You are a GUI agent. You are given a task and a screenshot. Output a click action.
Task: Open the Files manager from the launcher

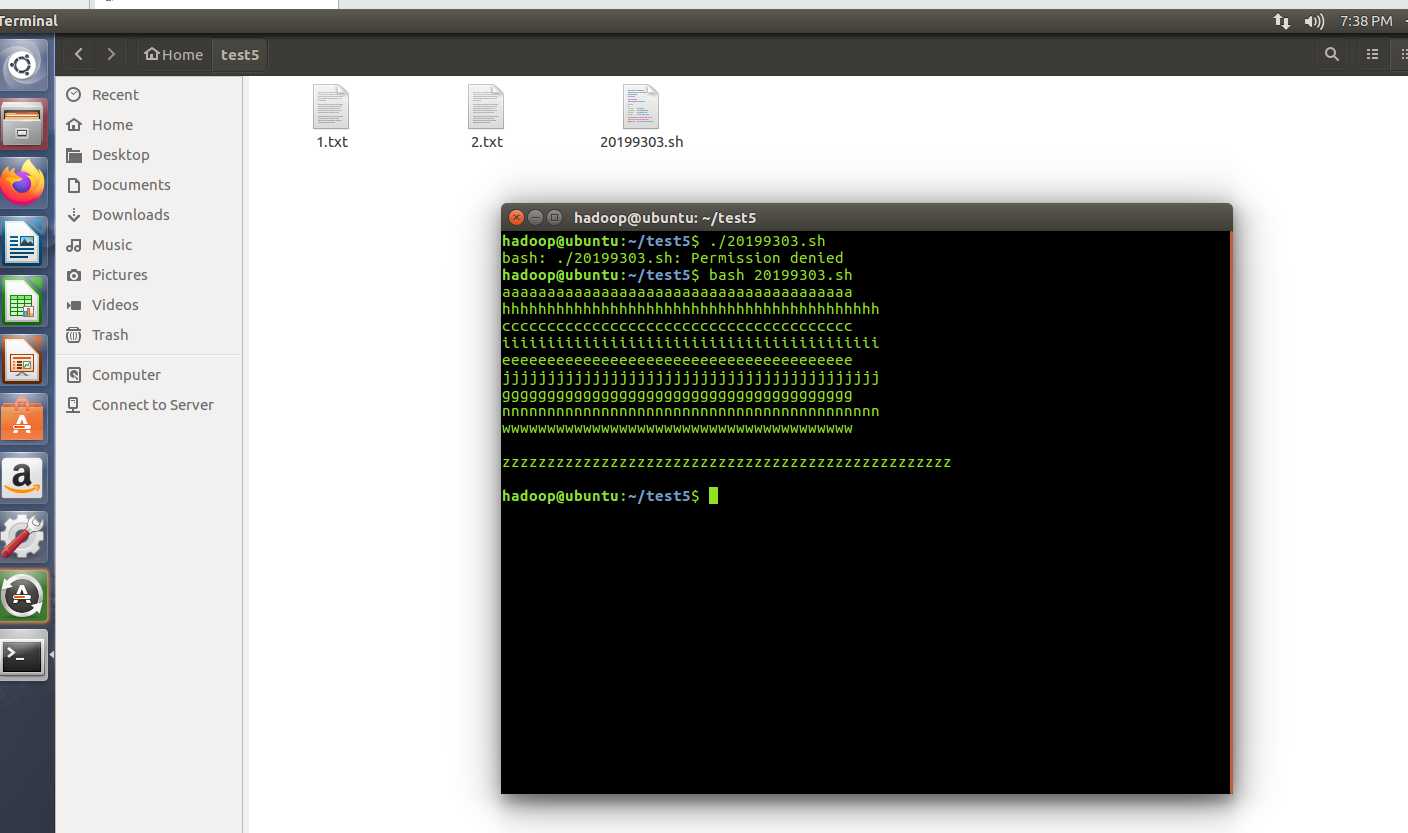(x=22, y=125)
